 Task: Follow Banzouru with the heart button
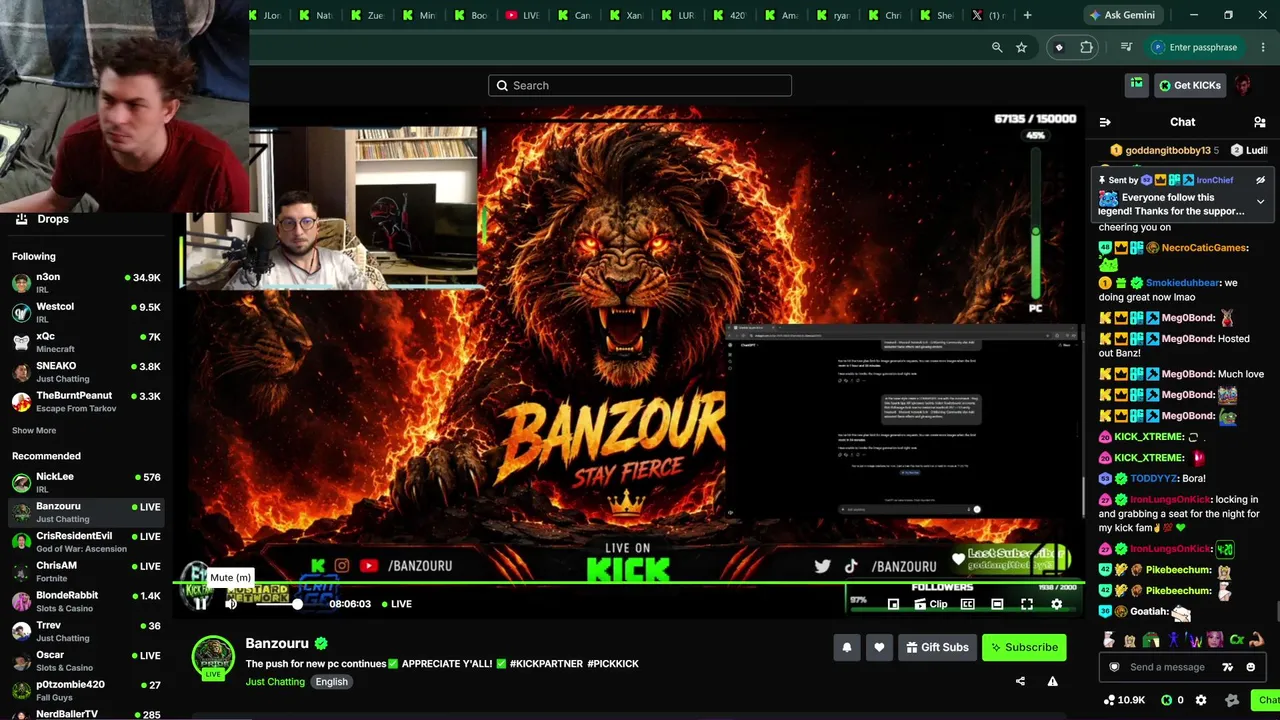pos(879,647)
